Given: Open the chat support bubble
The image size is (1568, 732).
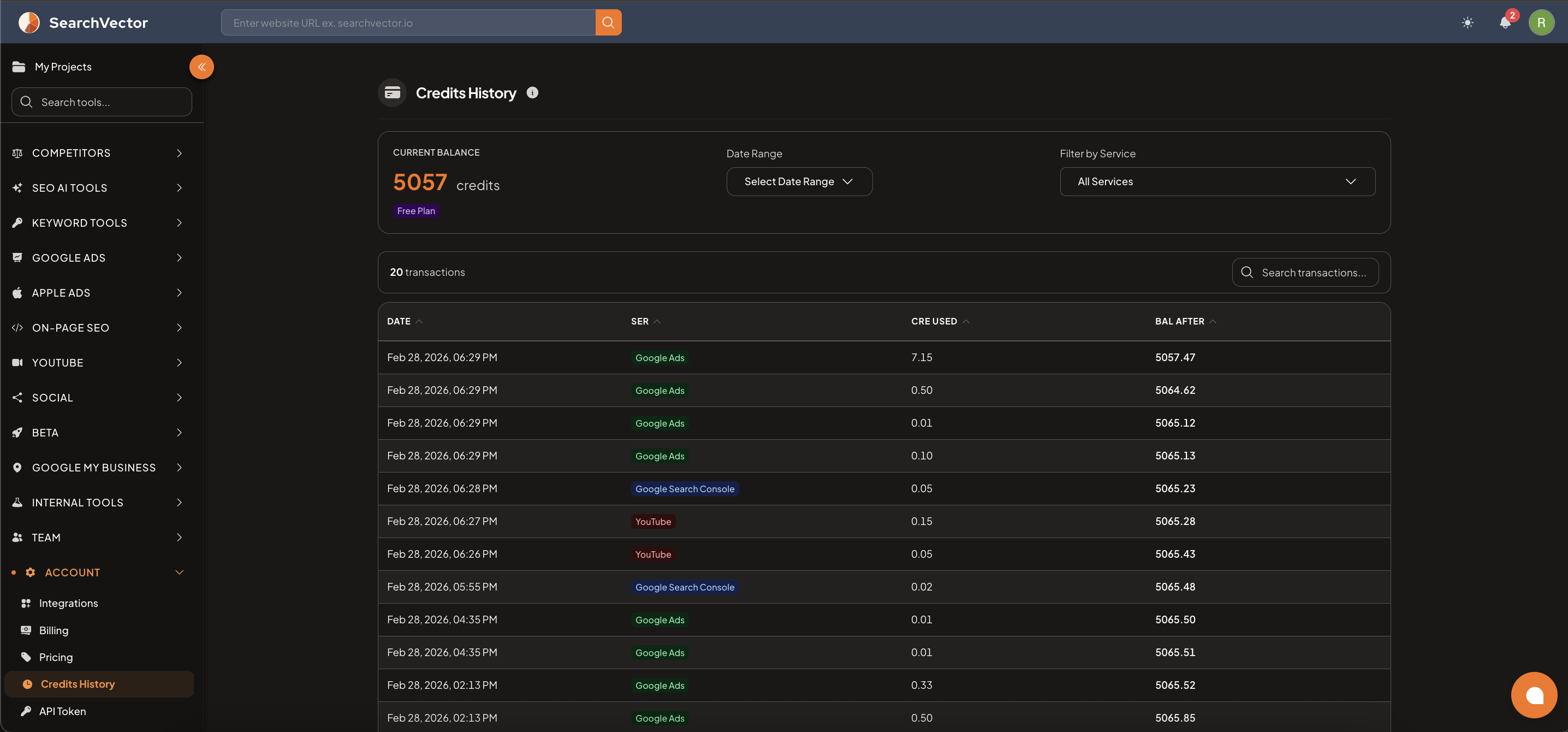Looking at the screenshot, I should click(x=1534, y=695).
